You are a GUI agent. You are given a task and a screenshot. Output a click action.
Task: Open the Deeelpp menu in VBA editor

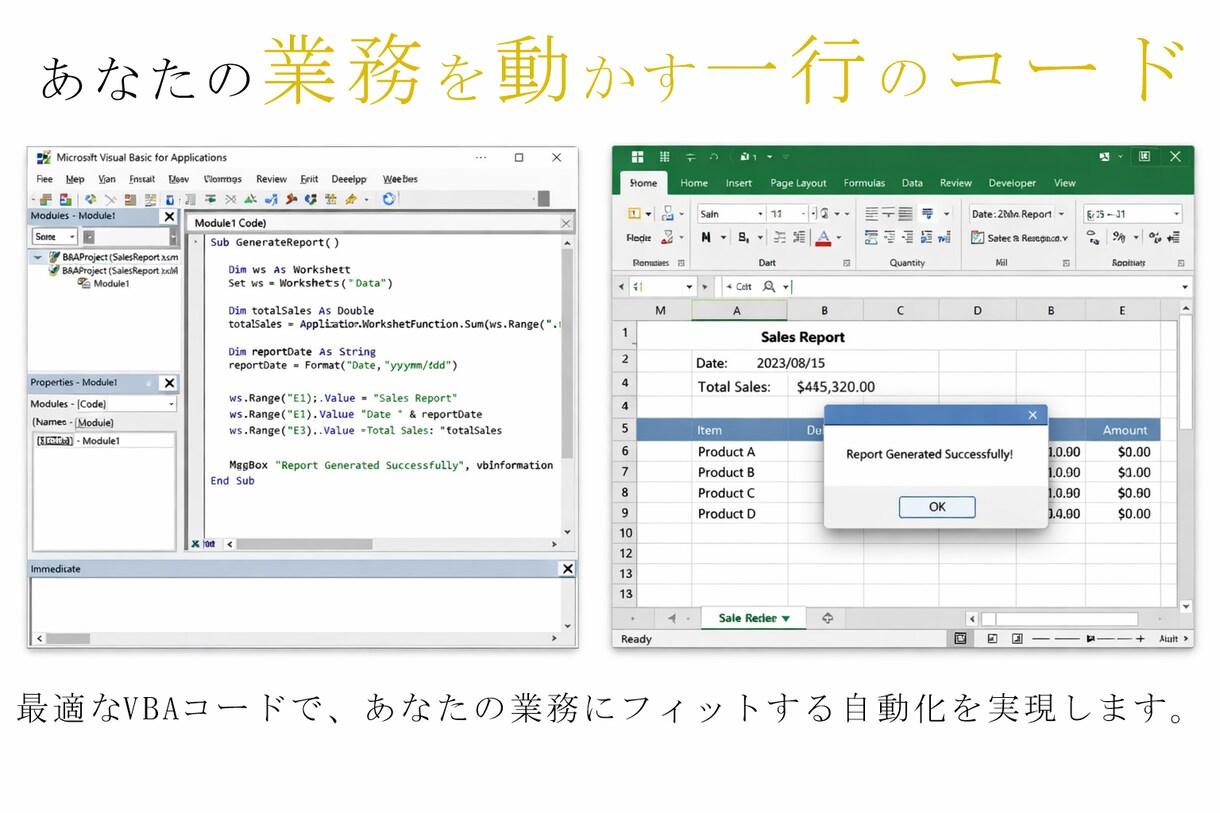[349, 179]
